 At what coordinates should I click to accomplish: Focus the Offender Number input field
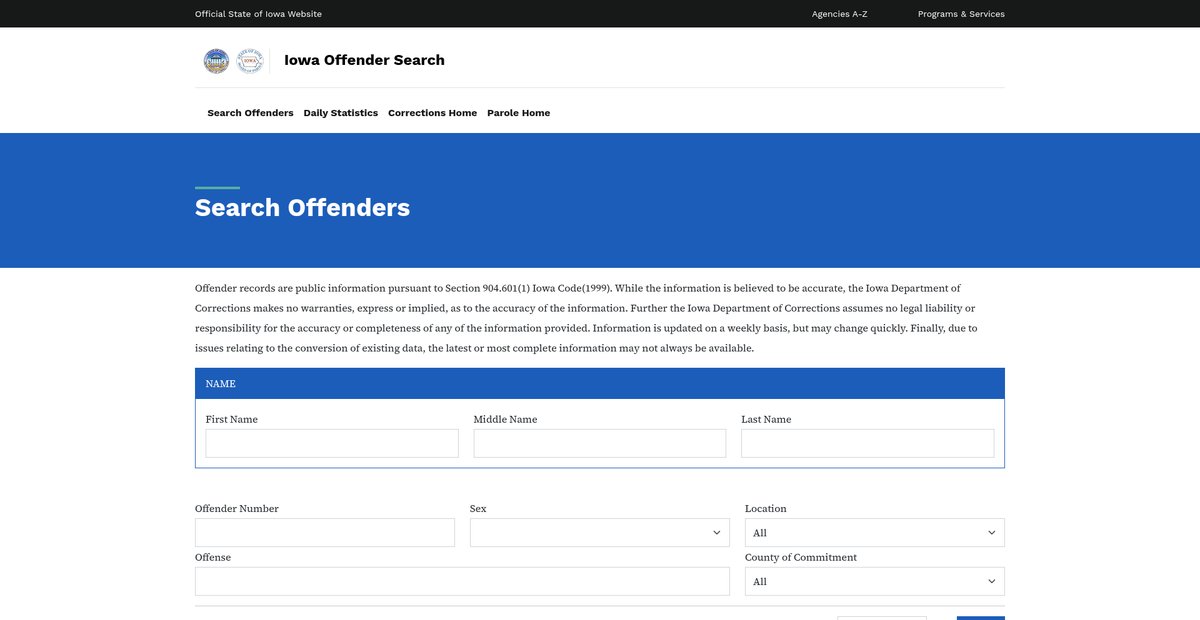(x=325, y=533)
